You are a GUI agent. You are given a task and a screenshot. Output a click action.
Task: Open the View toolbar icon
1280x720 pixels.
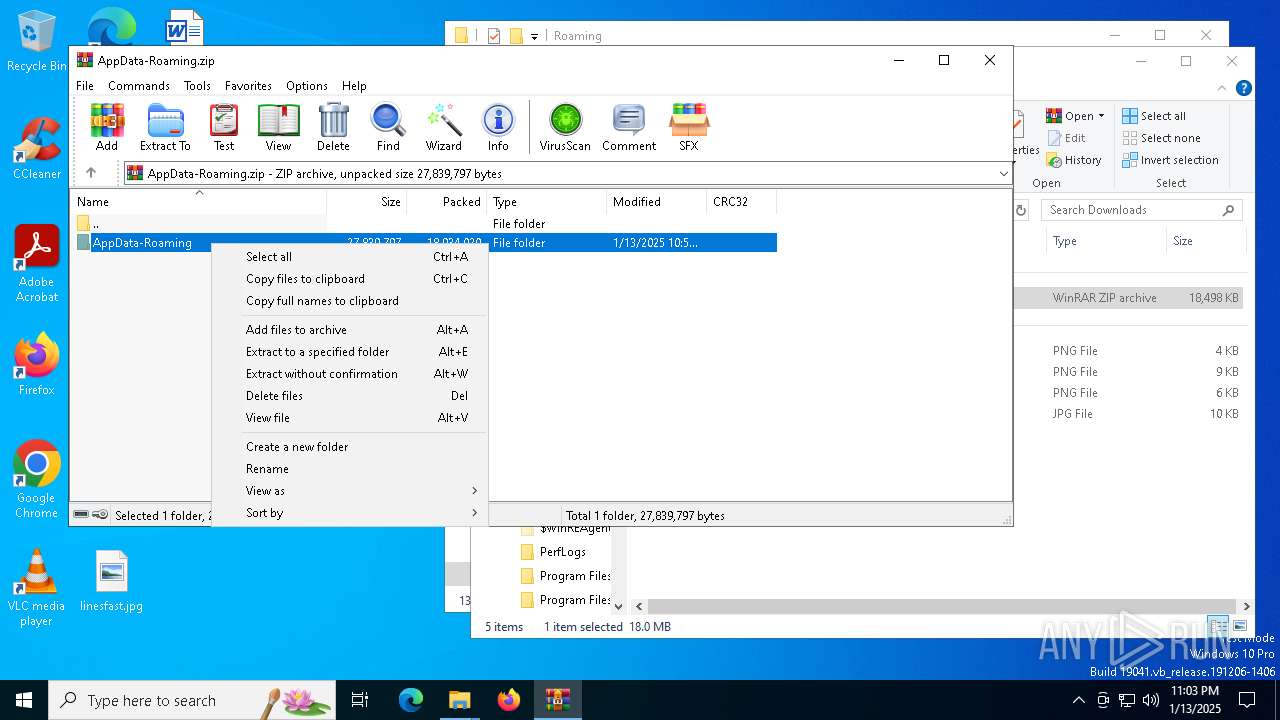[x=278, y=127]
